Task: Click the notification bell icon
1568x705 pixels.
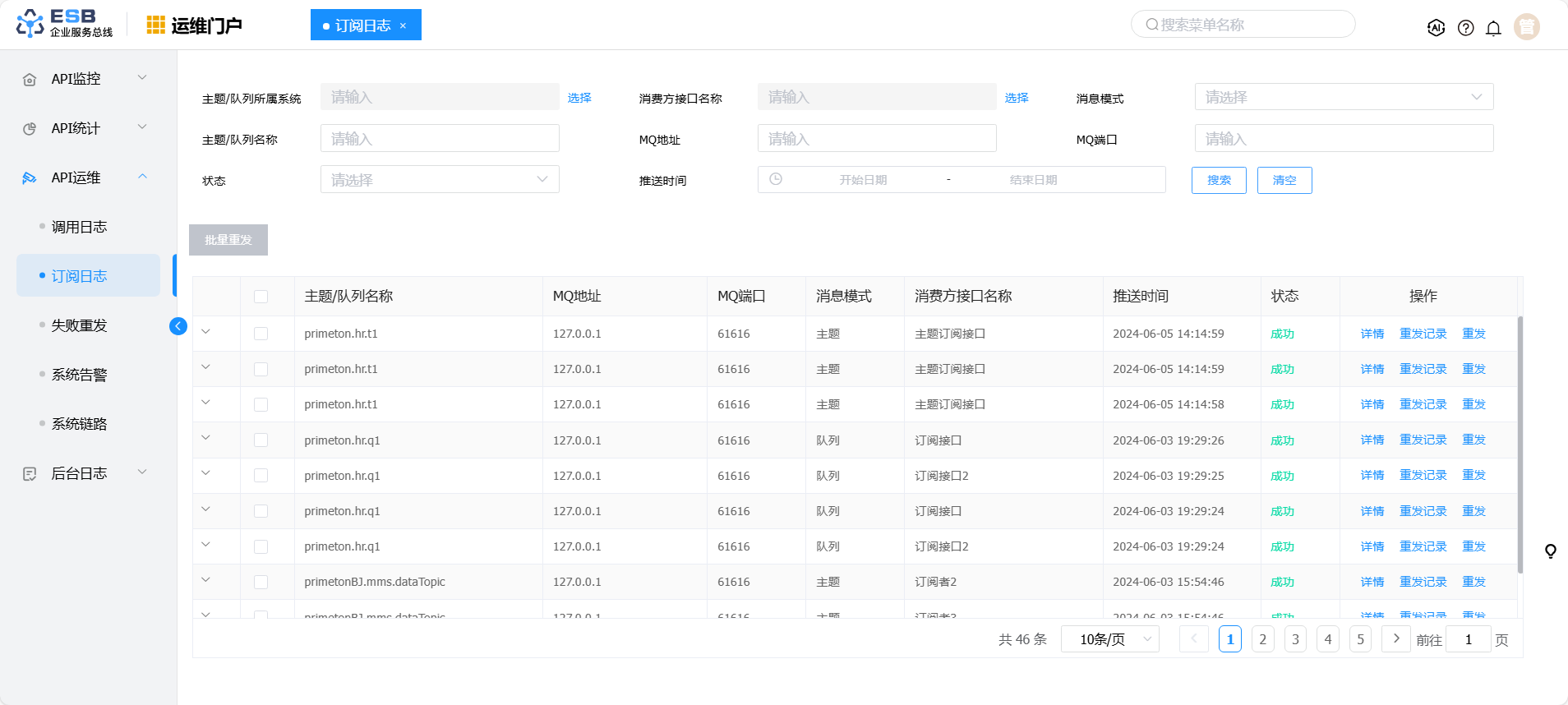Action: pos(1493,28)
